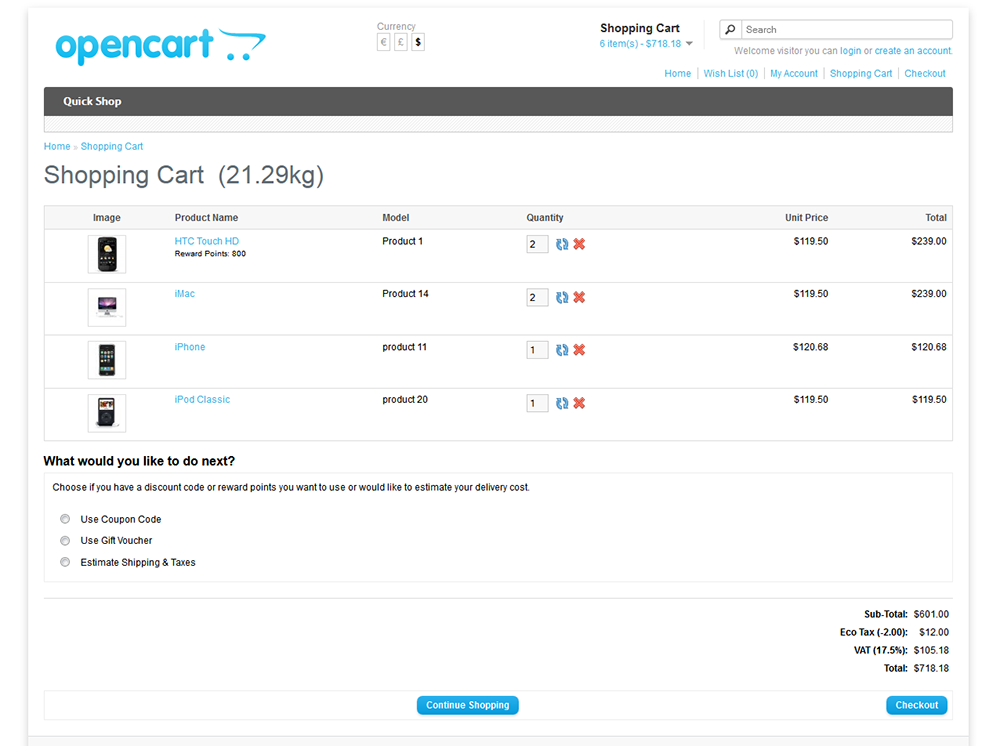Update quantity for HTC Touch HD
This screenshot has width=1000, height=746.
tap(562, 244)
